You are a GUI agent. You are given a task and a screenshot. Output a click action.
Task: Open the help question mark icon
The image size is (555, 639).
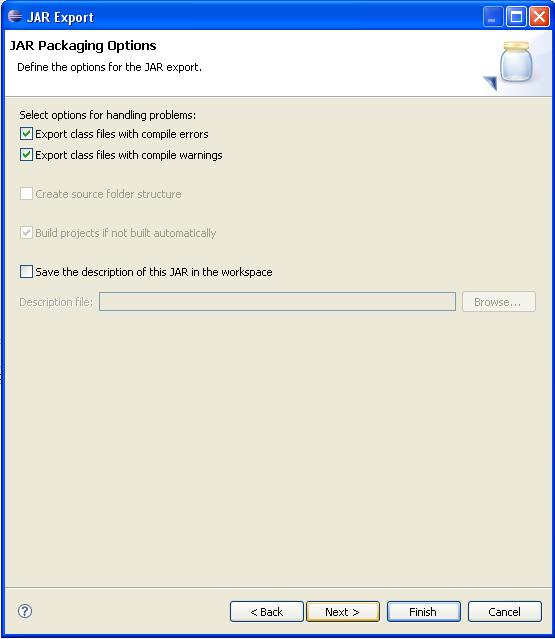click(x=25, y=611)
